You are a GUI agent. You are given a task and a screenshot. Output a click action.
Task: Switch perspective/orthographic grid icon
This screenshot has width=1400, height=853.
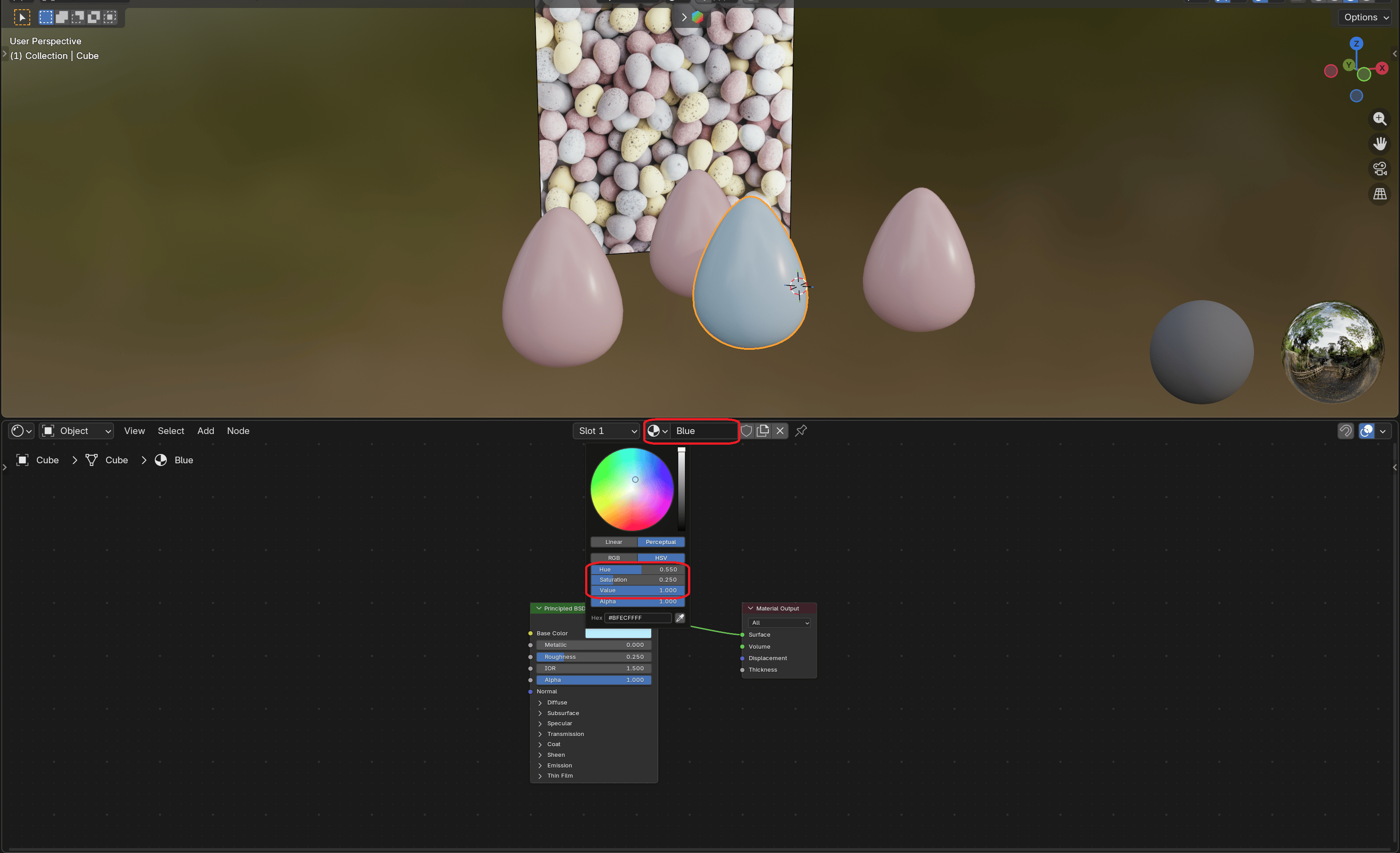1380,194
